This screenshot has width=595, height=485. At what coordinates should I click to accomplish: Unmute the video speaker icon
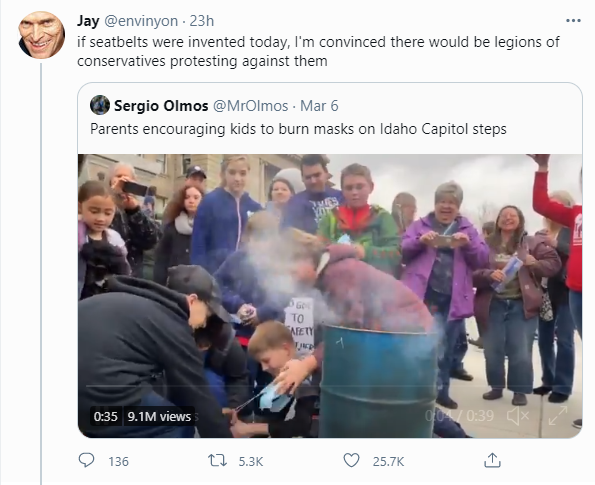(518, 416)
